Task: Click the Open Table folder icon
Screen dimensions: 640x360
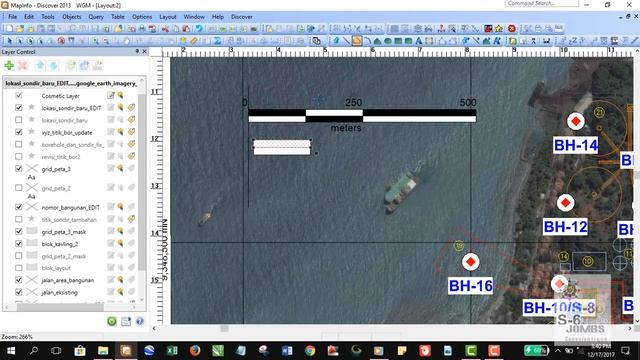Action: 20,29
